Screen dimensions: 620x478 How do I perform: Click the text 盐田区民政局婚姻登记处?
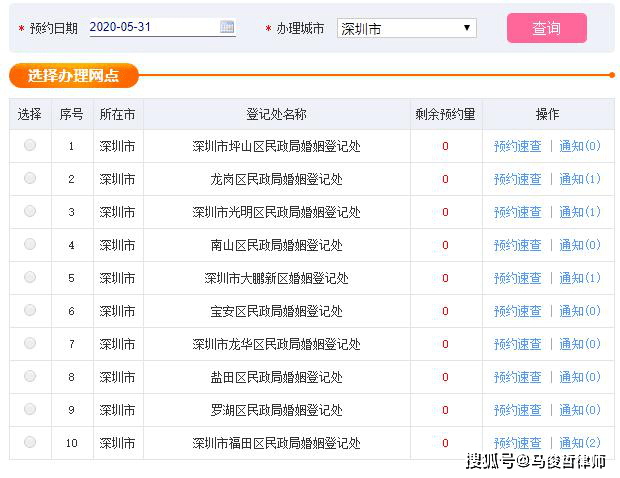276,377
